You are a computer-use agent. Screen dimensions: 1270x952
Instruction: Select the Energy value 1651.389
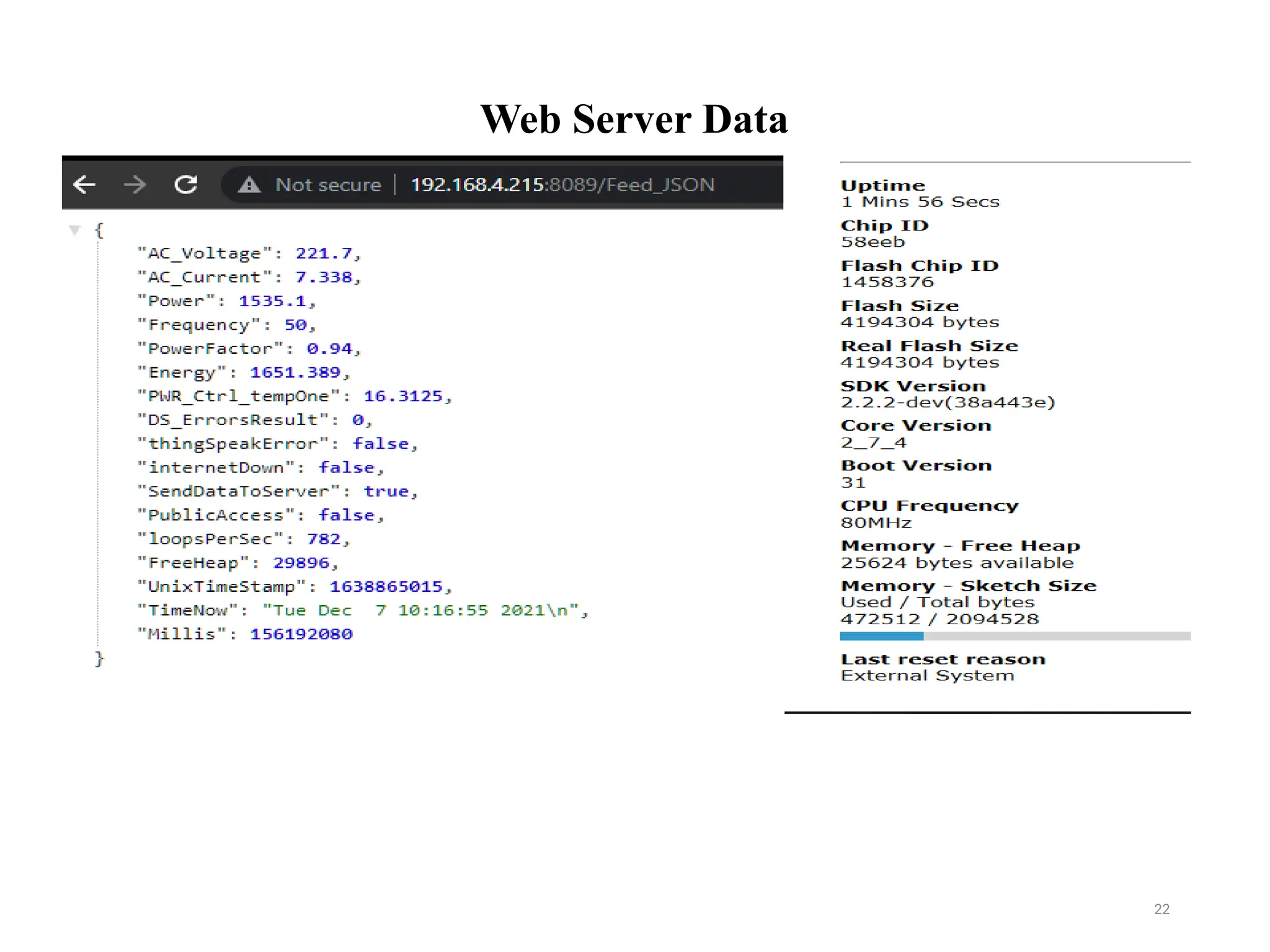[x=295, y=372]
